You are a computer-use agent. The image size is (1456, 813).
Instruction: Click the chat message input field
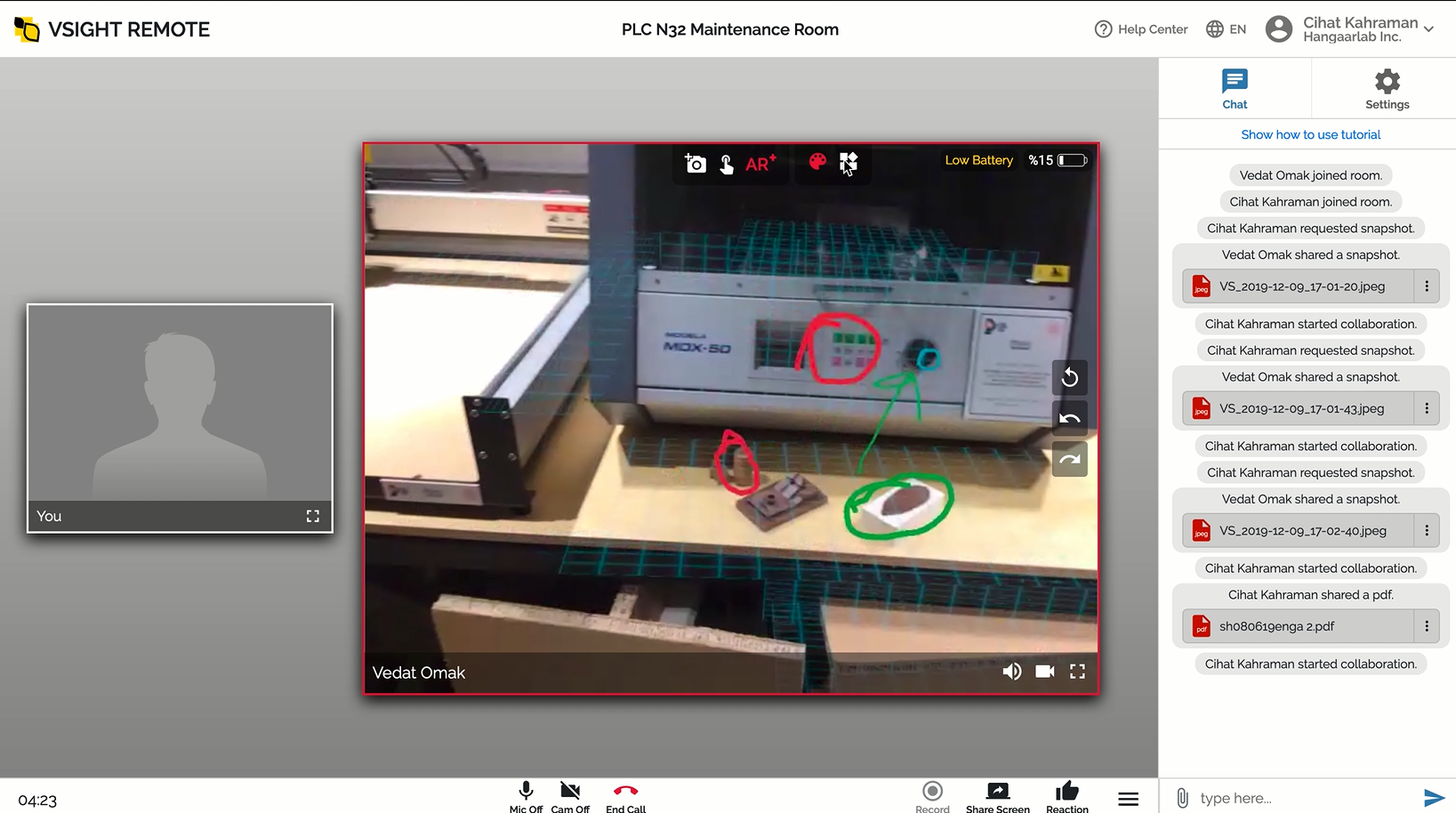[x=1303, y=798]
